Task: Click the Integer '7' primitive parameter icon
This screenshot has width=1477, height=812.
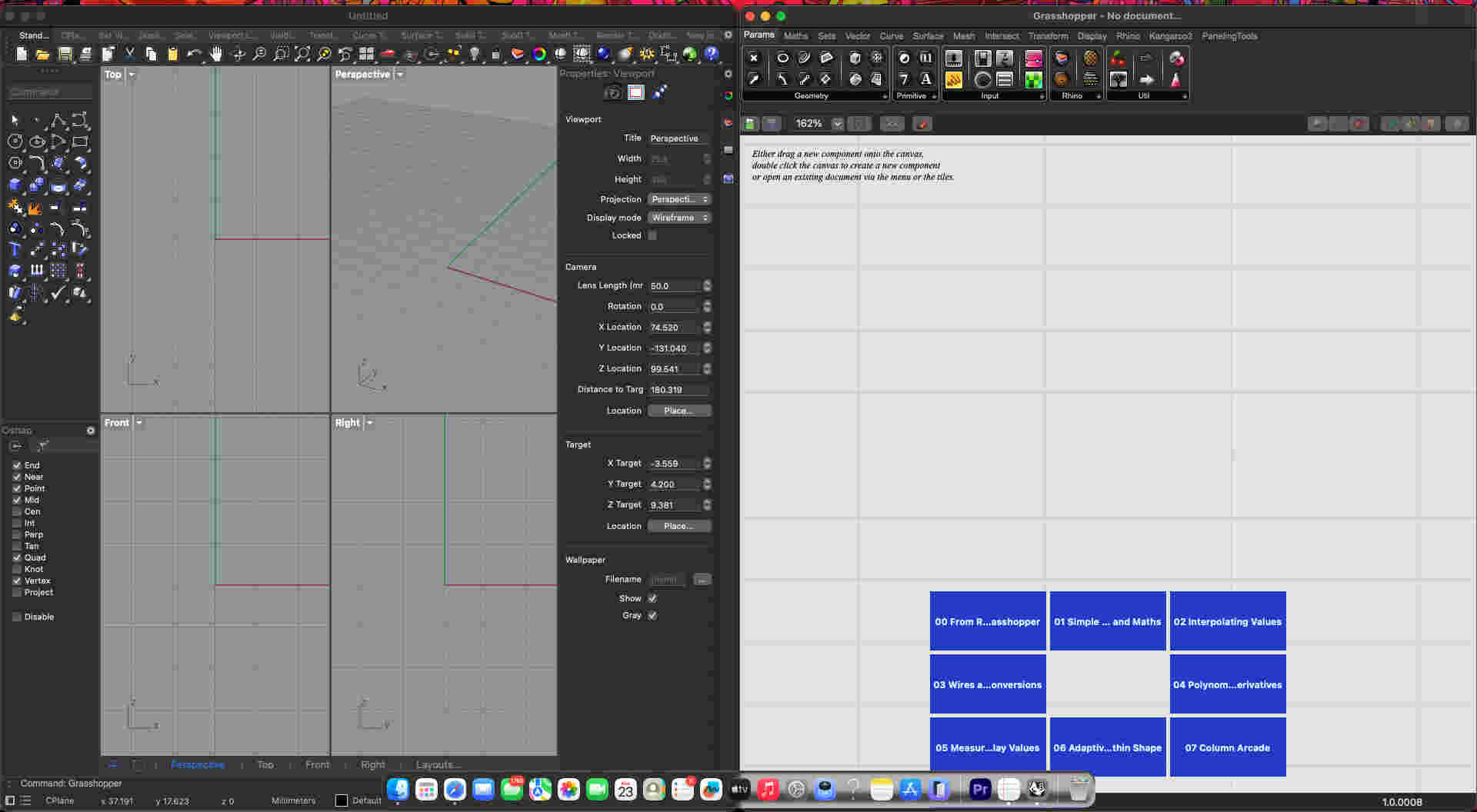Action: tap(904, 79)
